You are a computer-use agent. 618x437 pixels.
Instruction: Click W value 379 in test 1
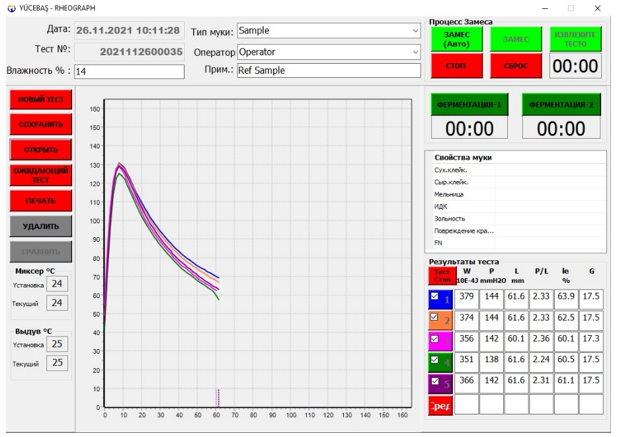467,299
